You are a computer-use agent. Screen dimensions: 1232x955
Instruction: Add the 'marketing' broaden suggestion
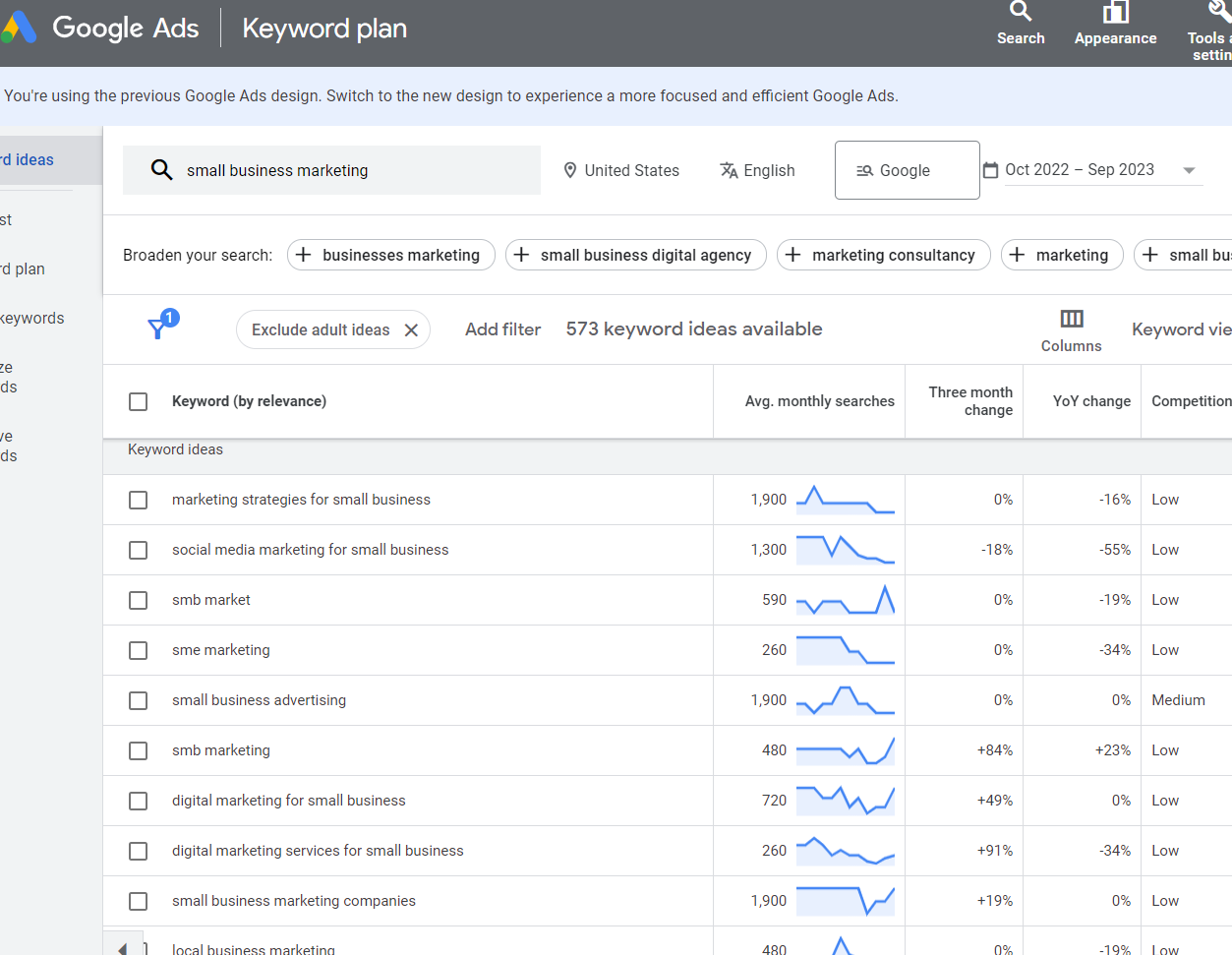pos(1062,255)
